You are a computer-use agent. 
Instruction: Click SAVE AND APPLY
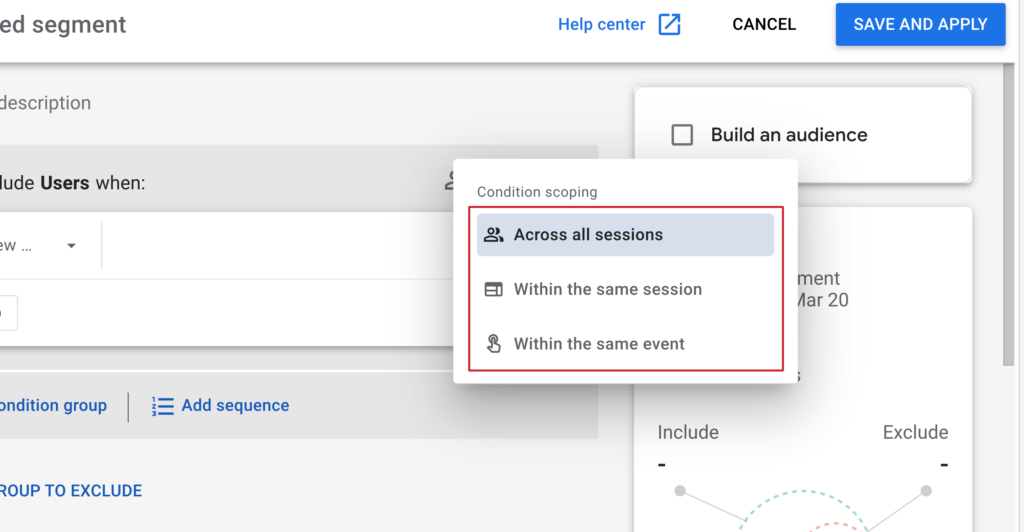click(x=920, y=25)
